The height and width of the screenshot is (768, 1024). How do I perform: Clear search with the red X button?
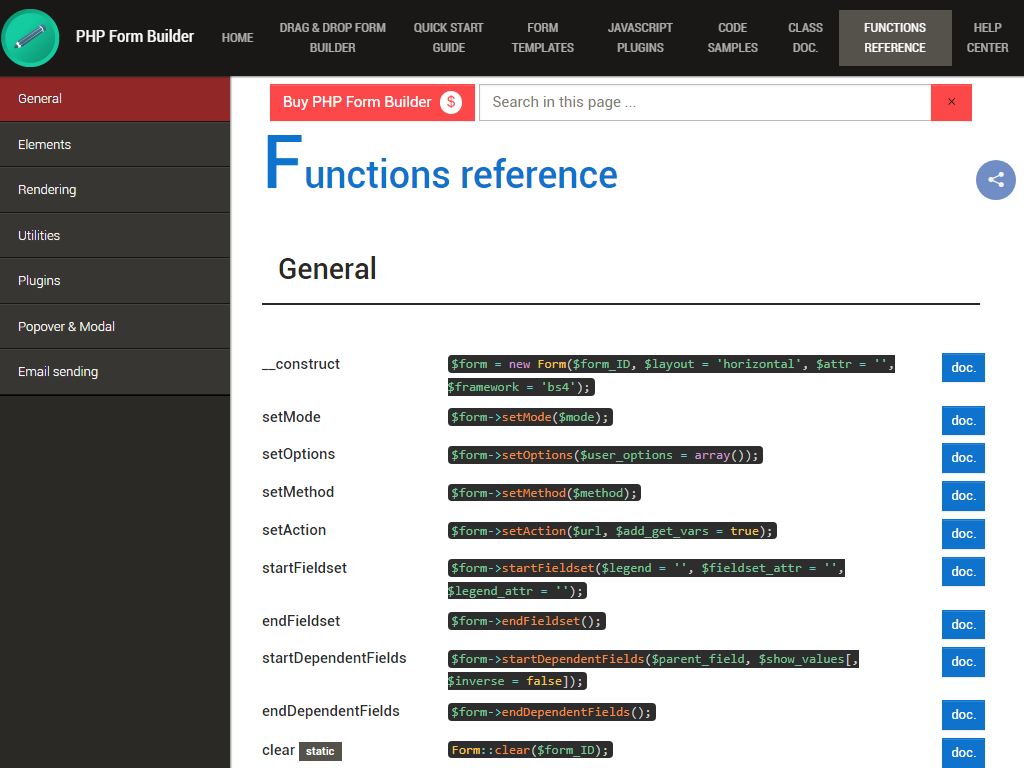click(951, 102)
